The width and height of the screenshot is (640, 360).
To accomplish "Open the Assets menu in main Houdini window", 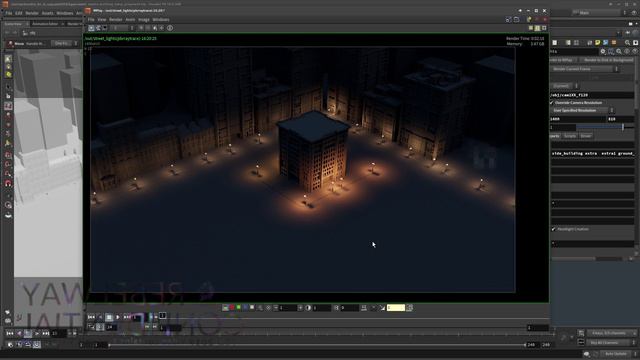I will click(x=47, y=13).
